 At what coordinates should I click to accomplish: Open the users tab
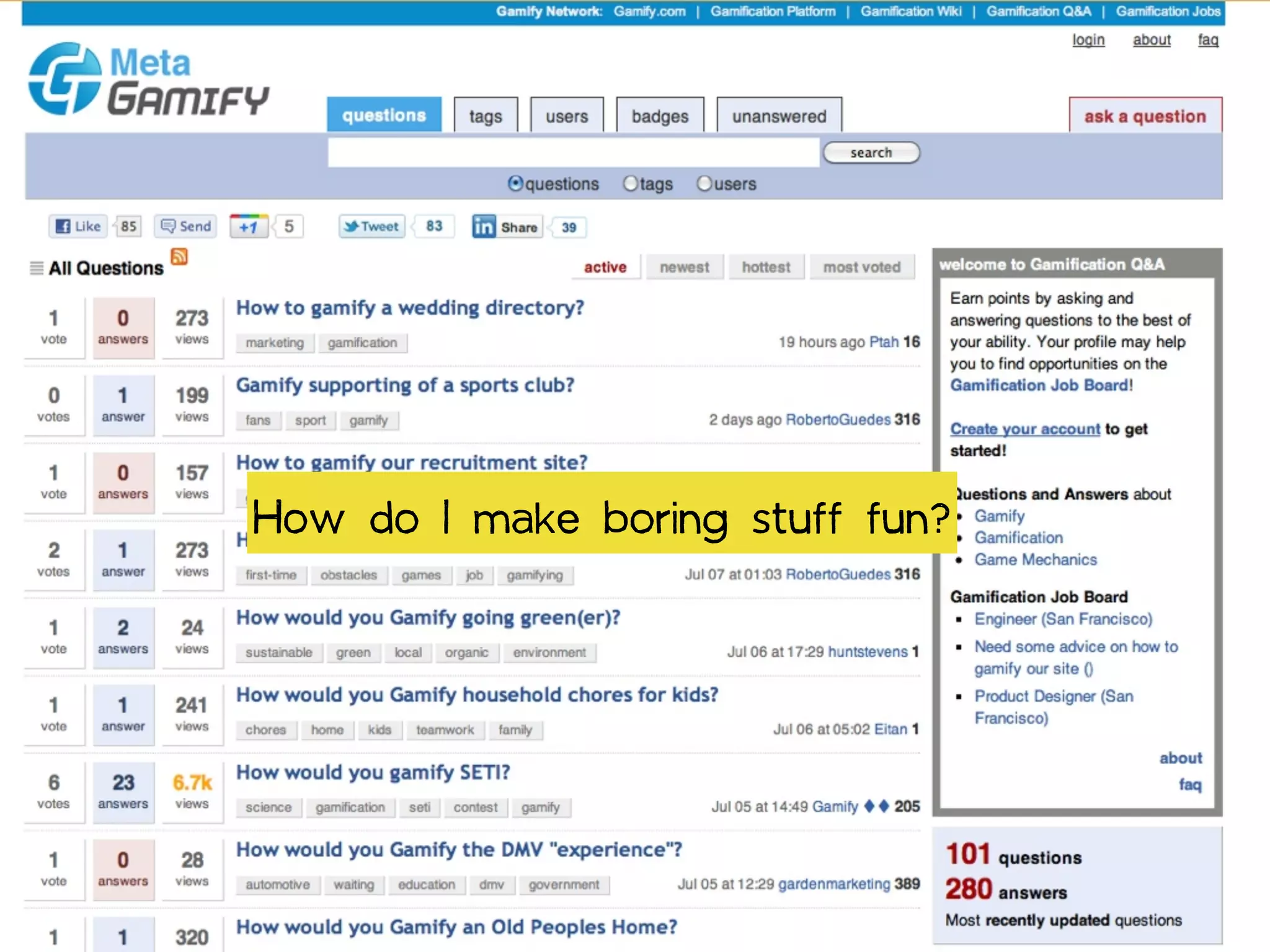tap(567, 116)
